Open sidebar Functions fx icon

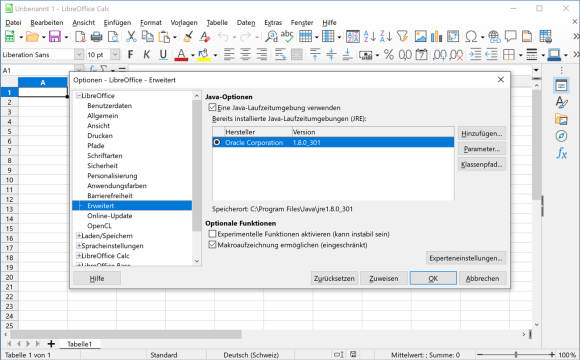tap(562, 152)
